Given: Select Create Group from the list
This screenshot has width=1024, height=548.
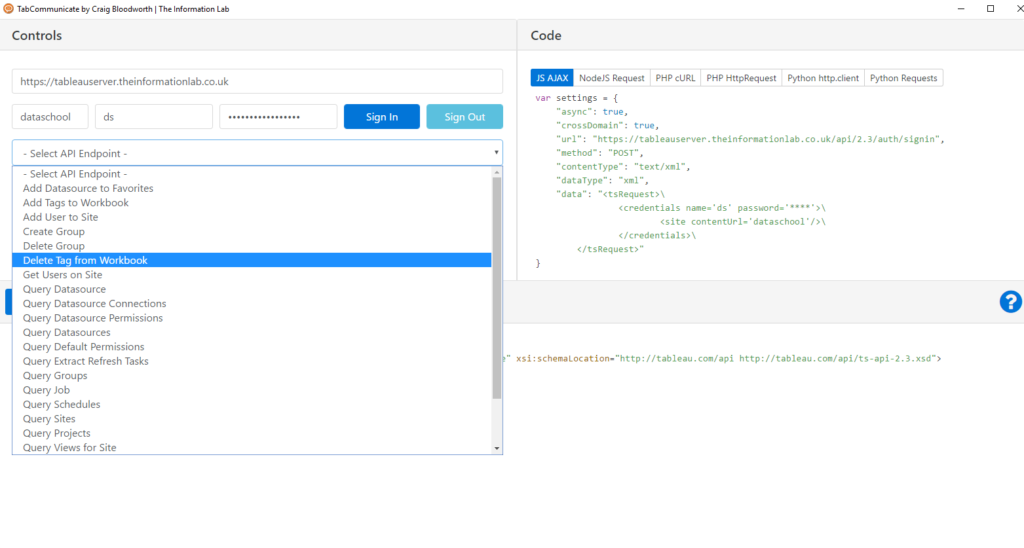Looking at the screenshot, I should point(251,231).
